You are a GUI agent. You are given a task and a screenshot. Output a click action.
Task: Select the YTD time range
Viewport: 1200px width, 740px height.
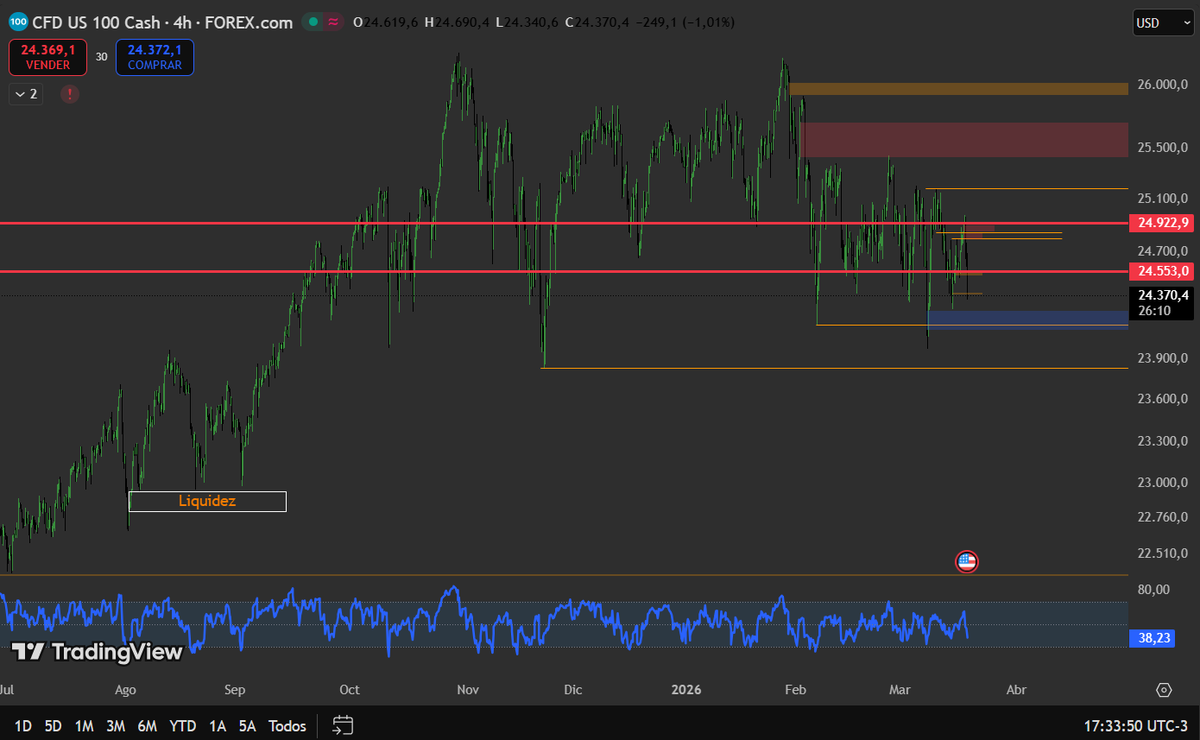[183, 725]
